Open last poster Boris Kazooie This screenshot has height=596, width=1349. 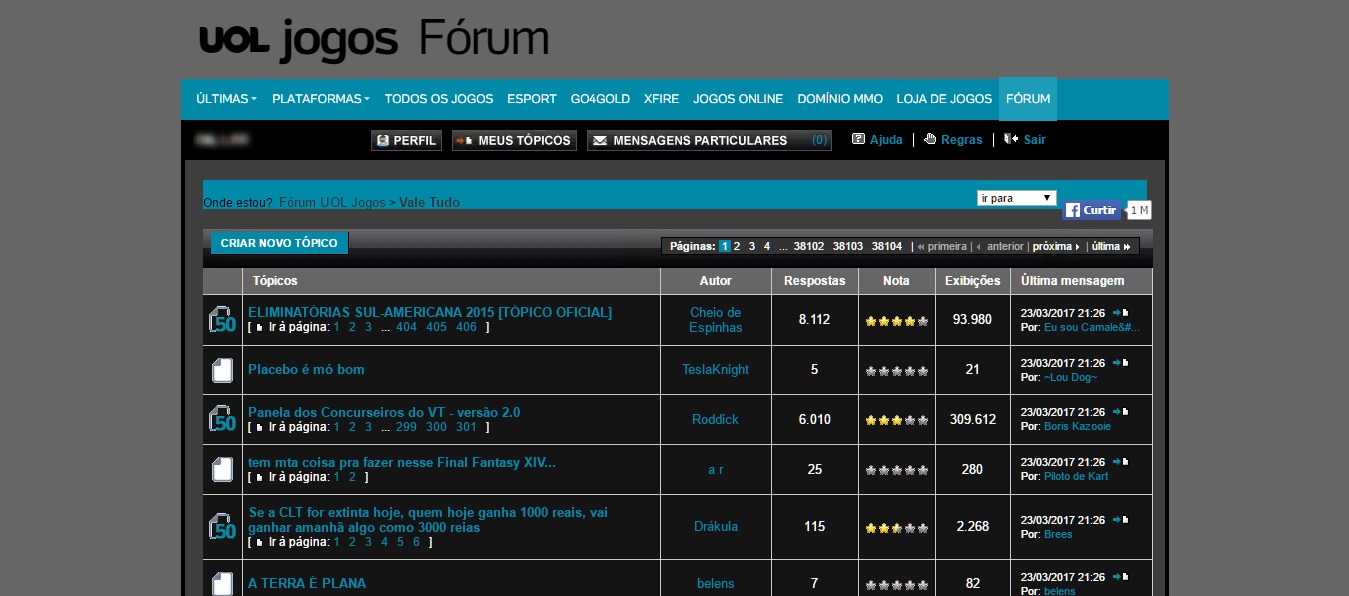coord(1077,426)
